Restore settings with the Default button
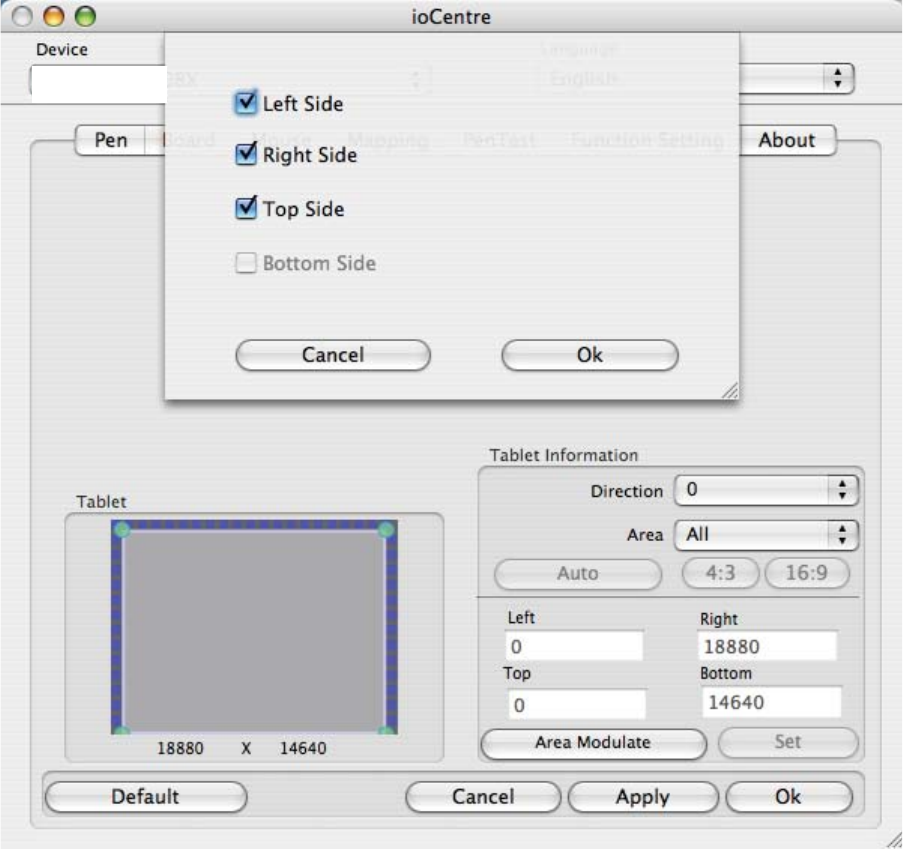The image size is (903, 849). (x=146, y=797)
